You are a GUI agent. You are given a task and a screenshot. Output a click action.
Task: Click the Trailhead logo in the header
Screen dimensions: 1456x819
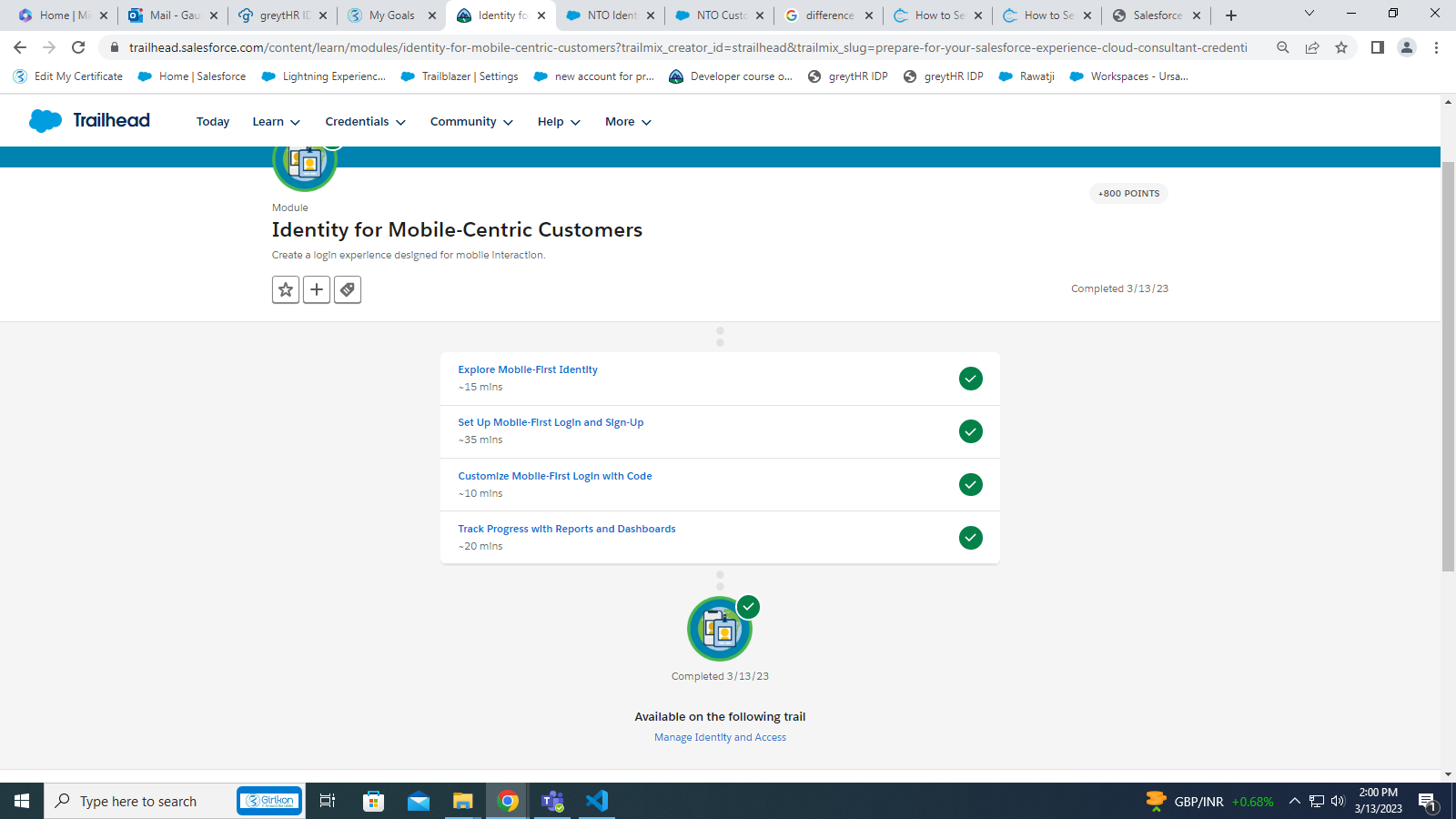89,120
